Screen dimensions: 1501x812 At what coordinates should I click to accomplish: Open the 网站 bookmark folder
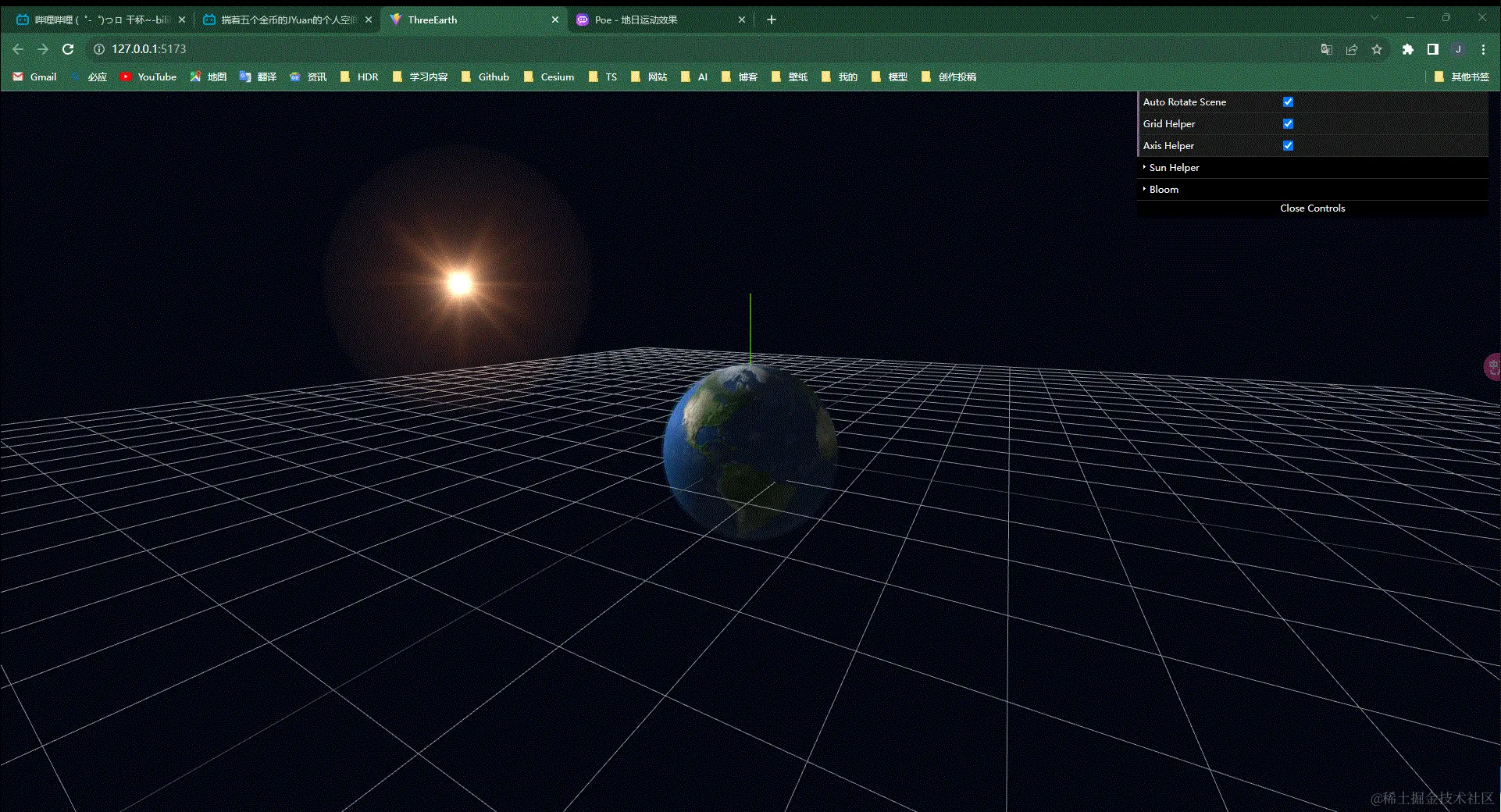(x=649, y=77)
